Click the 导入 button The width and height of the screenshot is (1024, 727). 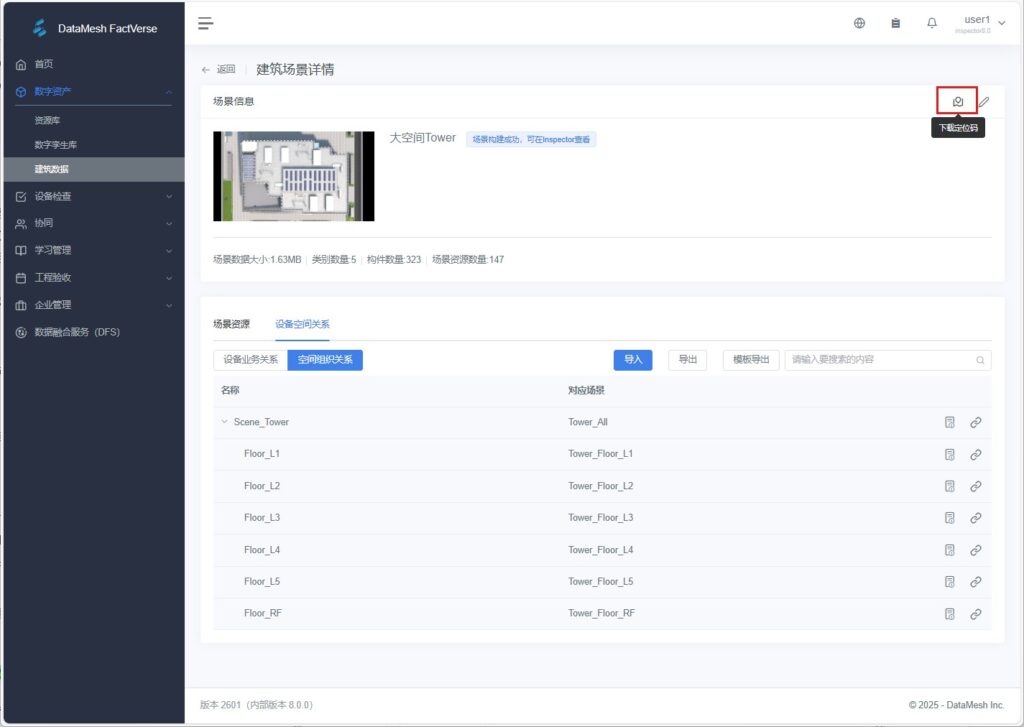tap(632, 360)
